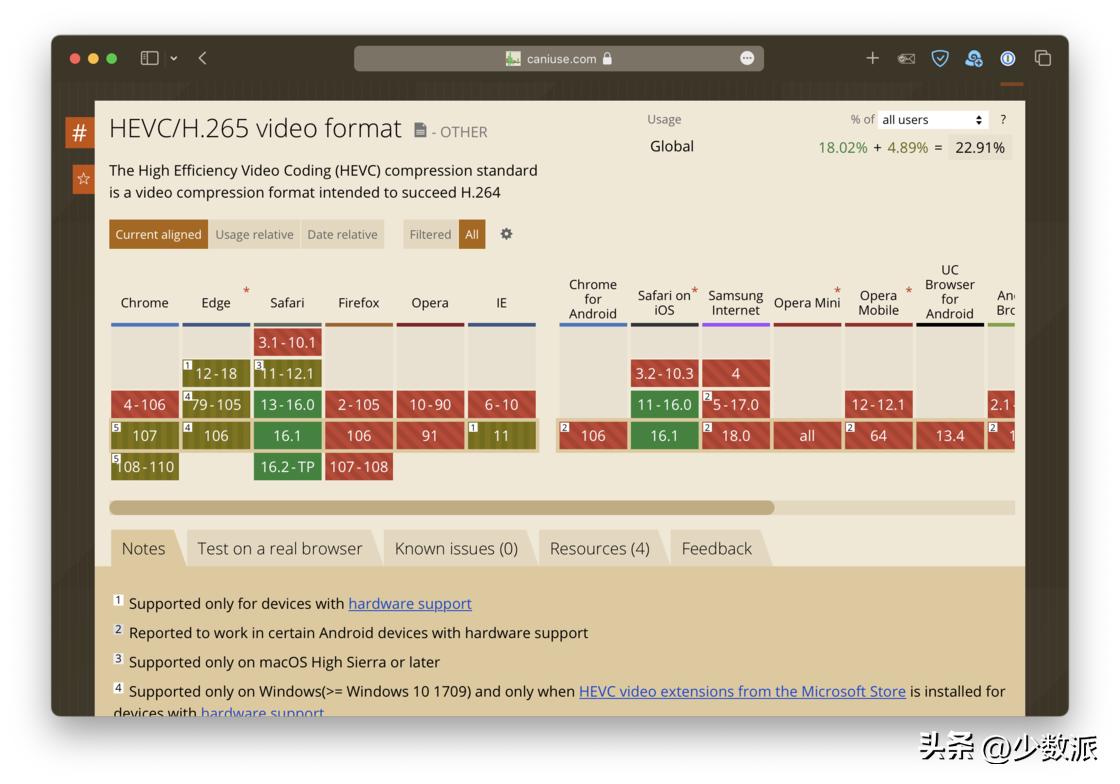1120x784 pixels.
Task: Click the Chrome 107 current version cell
Action: [x=144, y=436]
